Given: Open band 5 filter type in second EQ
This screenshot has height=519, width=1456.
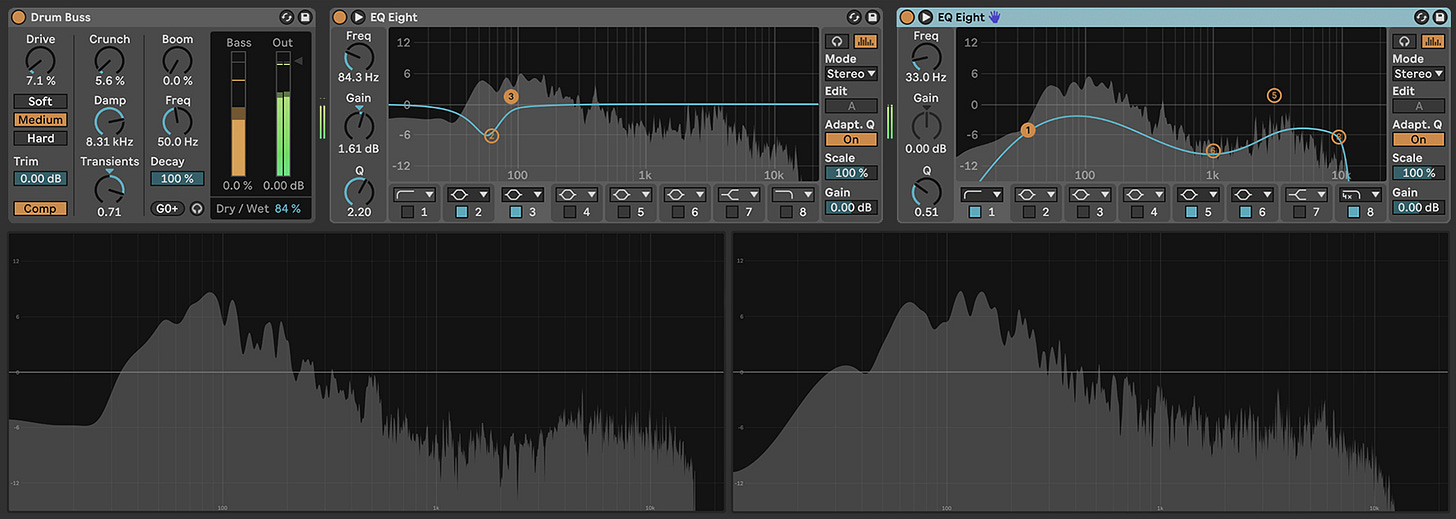Looking at the screenshot, I should click(1198, 194).
